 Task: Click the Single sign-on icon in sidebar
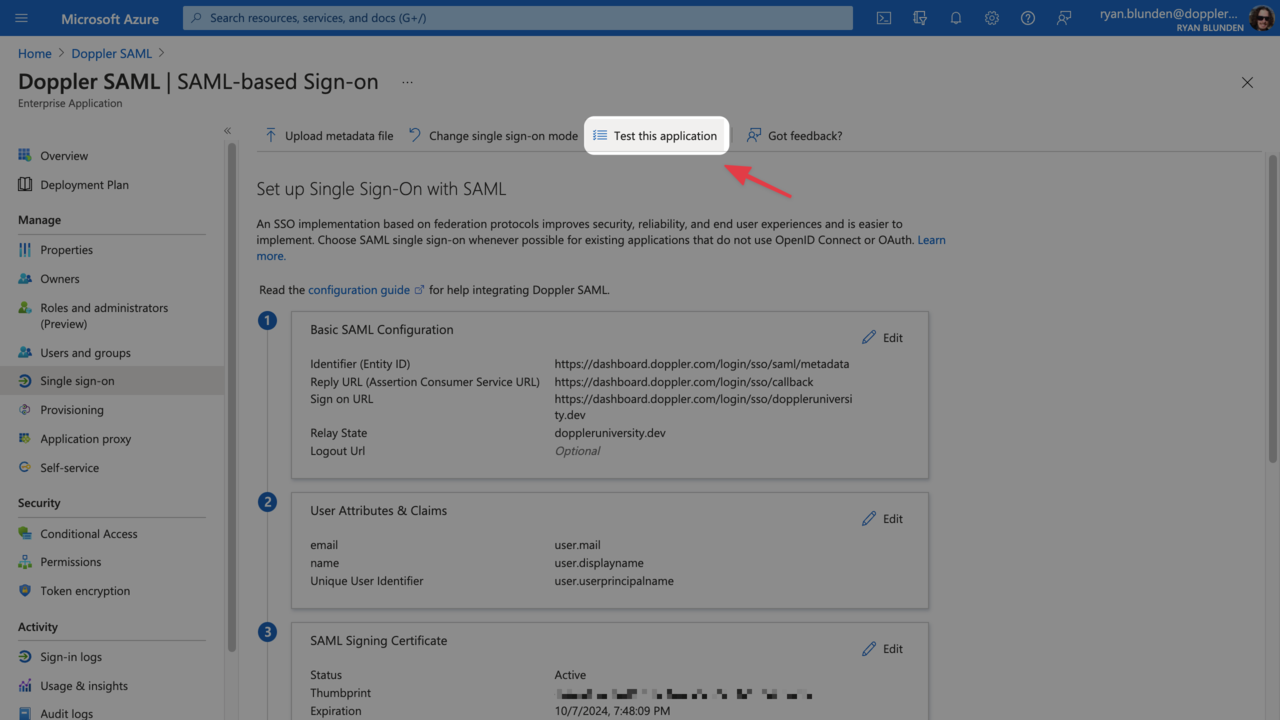[25, 381]
